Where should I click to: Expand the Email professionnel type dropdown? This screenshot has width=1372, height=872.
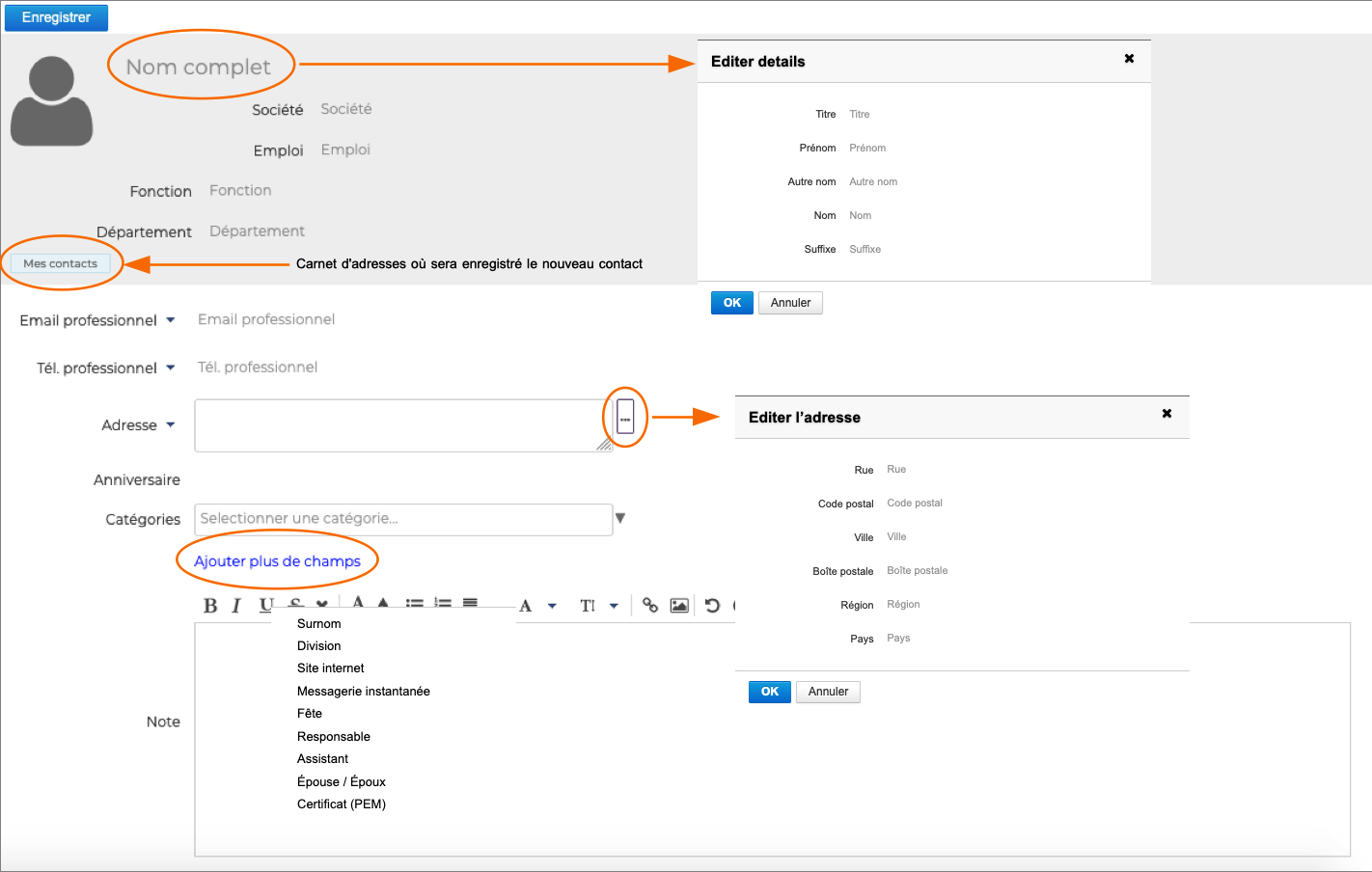point(171,320)
